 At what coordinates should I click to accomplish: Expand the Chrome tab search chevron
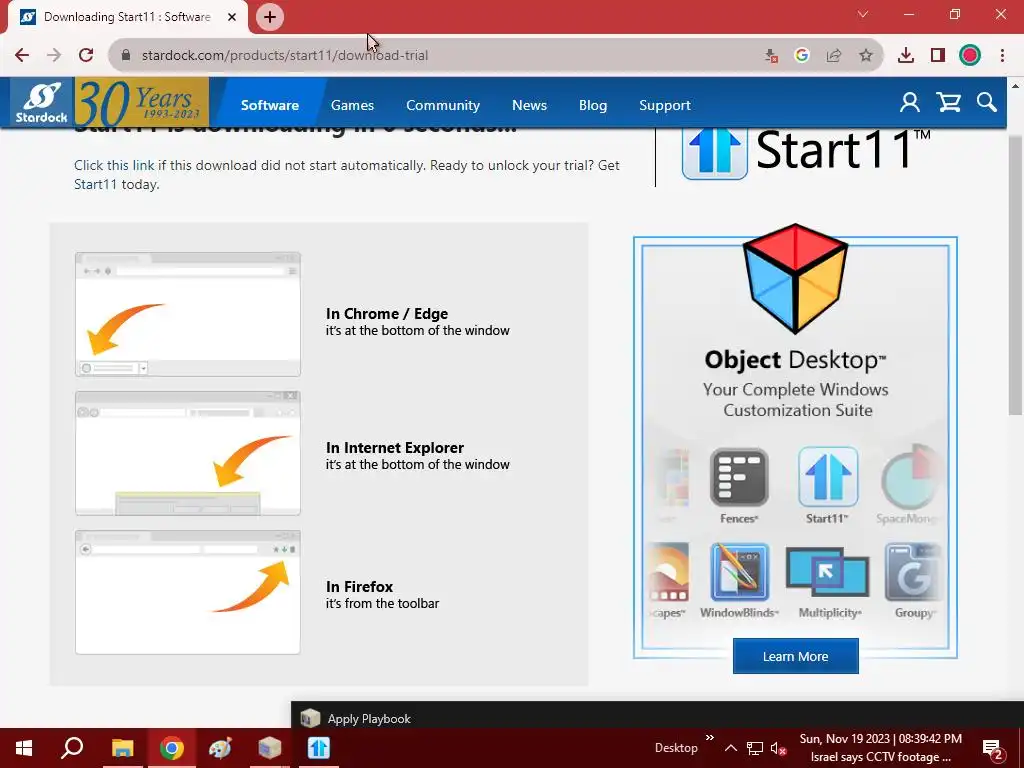[x=863, y=14]
